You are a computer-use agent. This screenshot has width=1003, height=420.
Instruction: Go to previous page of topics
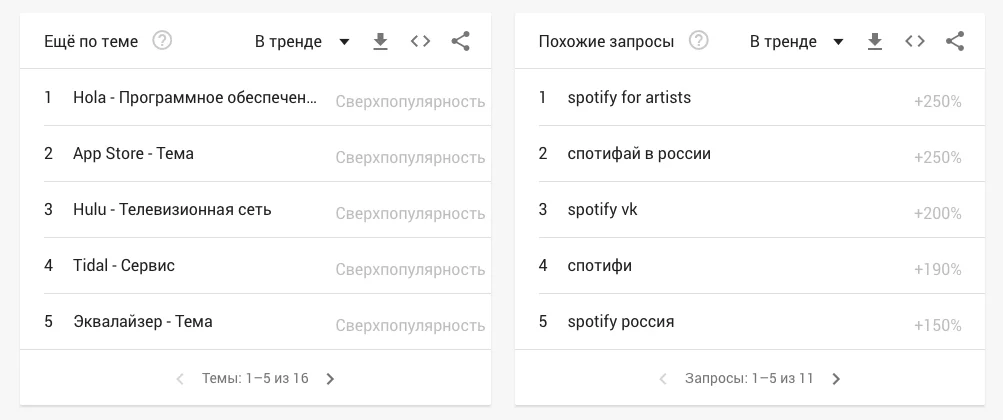point(180,379)
